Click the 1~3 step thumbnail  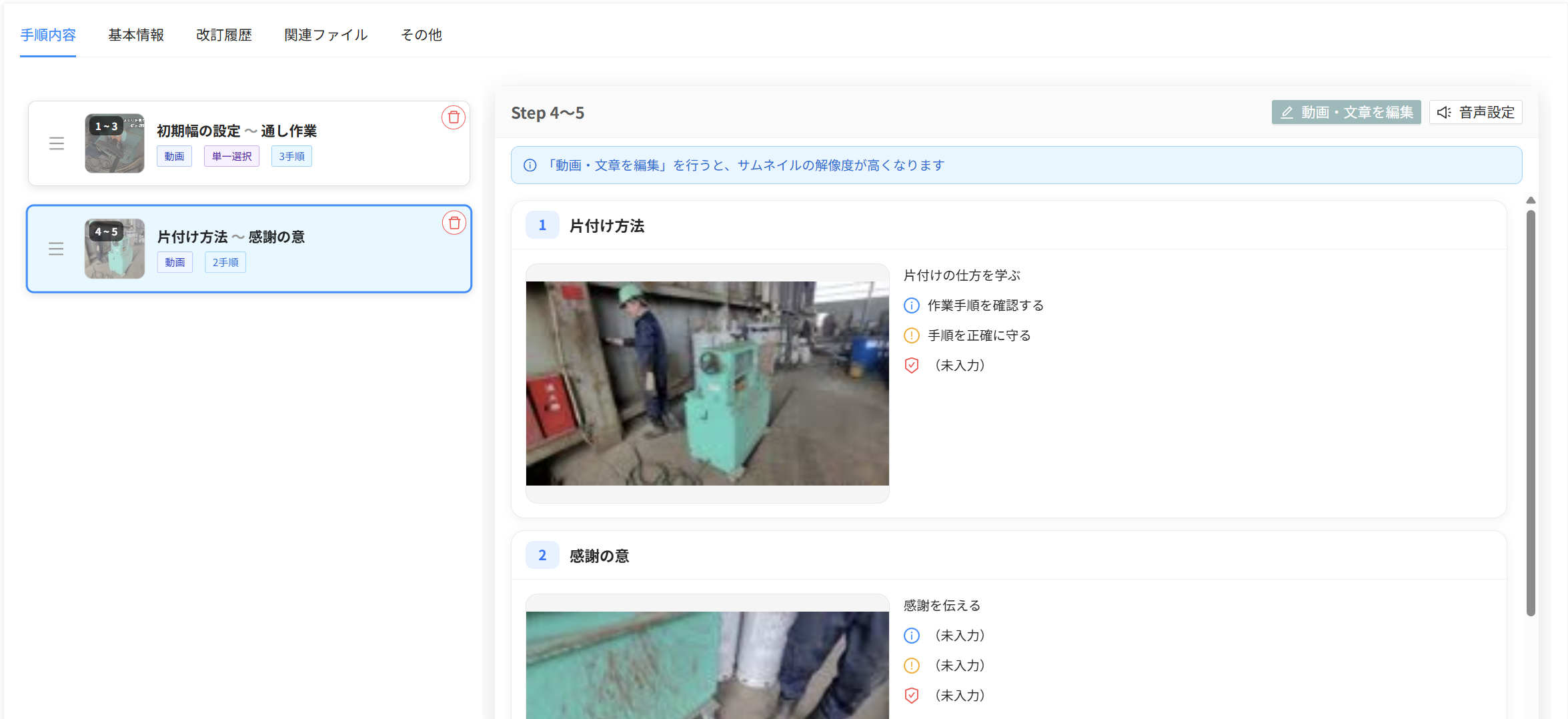point(115,143)
